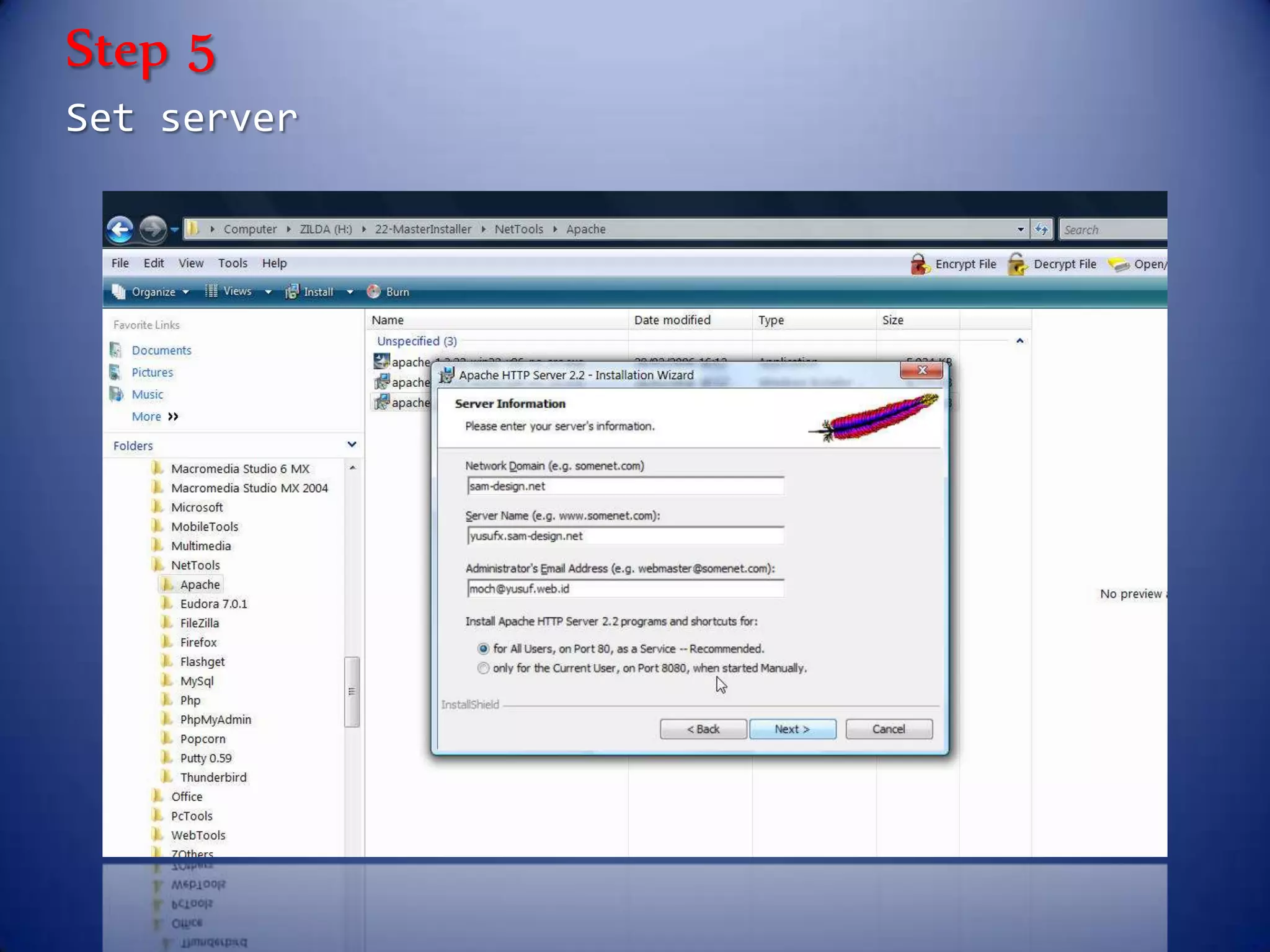This screenshot has width=1270, height=952.
Task: Click the Burn toolbar button
Action: 388,292
